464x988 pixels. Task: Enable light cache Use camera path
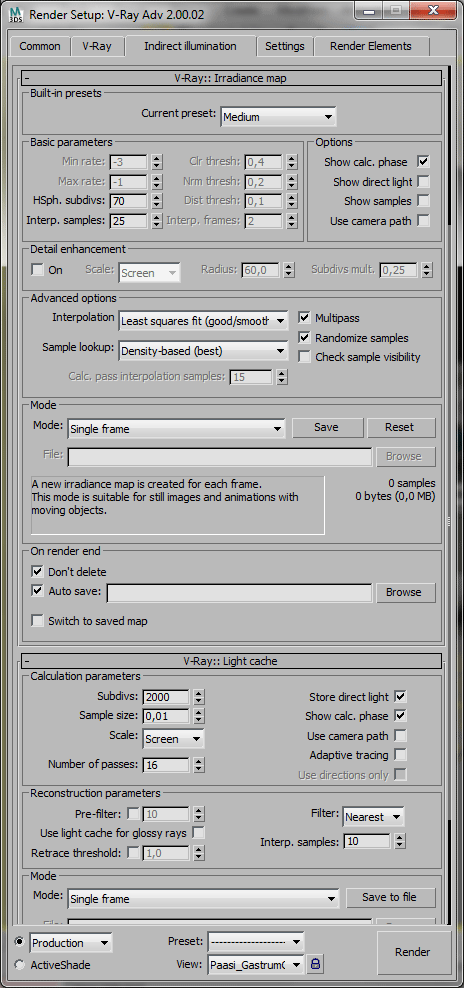(400, 735)
